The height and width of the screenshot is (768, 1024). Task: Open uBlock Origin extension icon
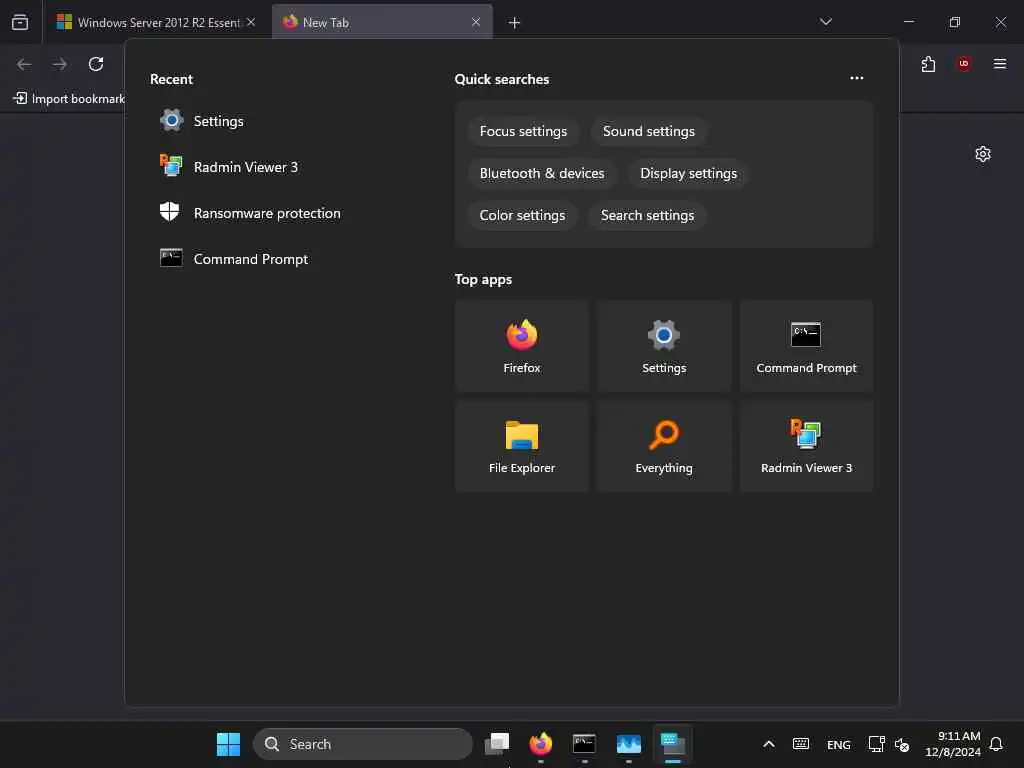point(964,64)
